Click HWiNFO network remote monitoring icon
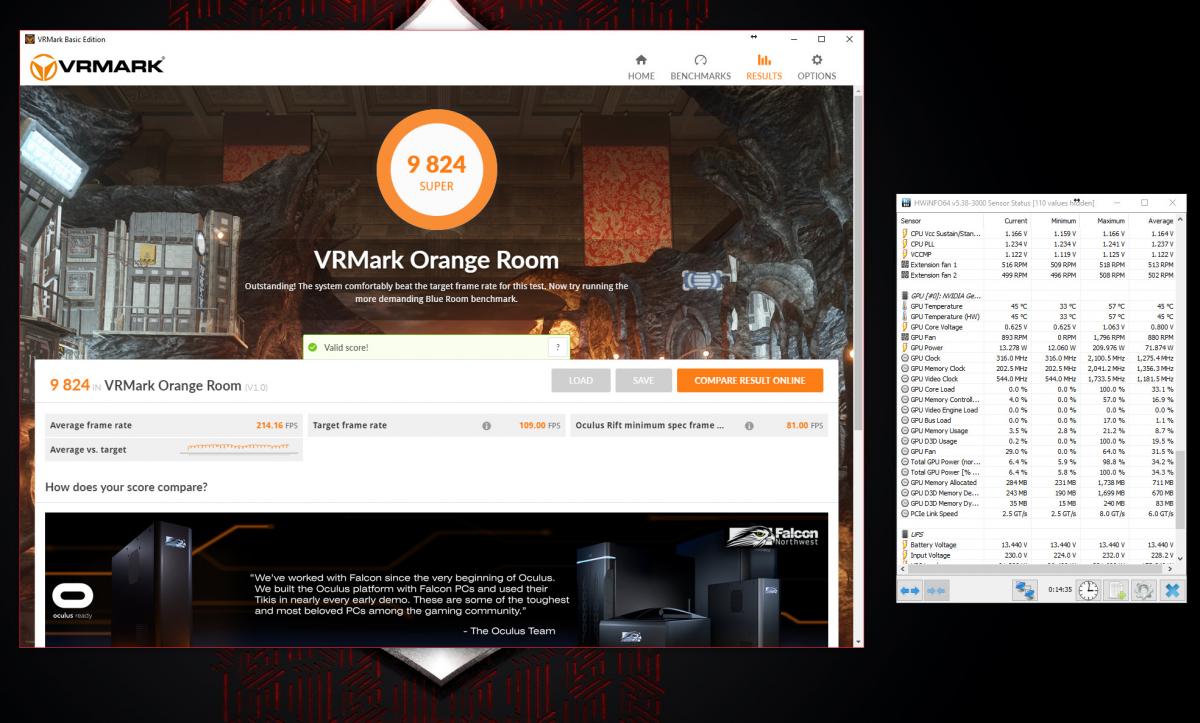The image size is (1200, 723). 1025,590
